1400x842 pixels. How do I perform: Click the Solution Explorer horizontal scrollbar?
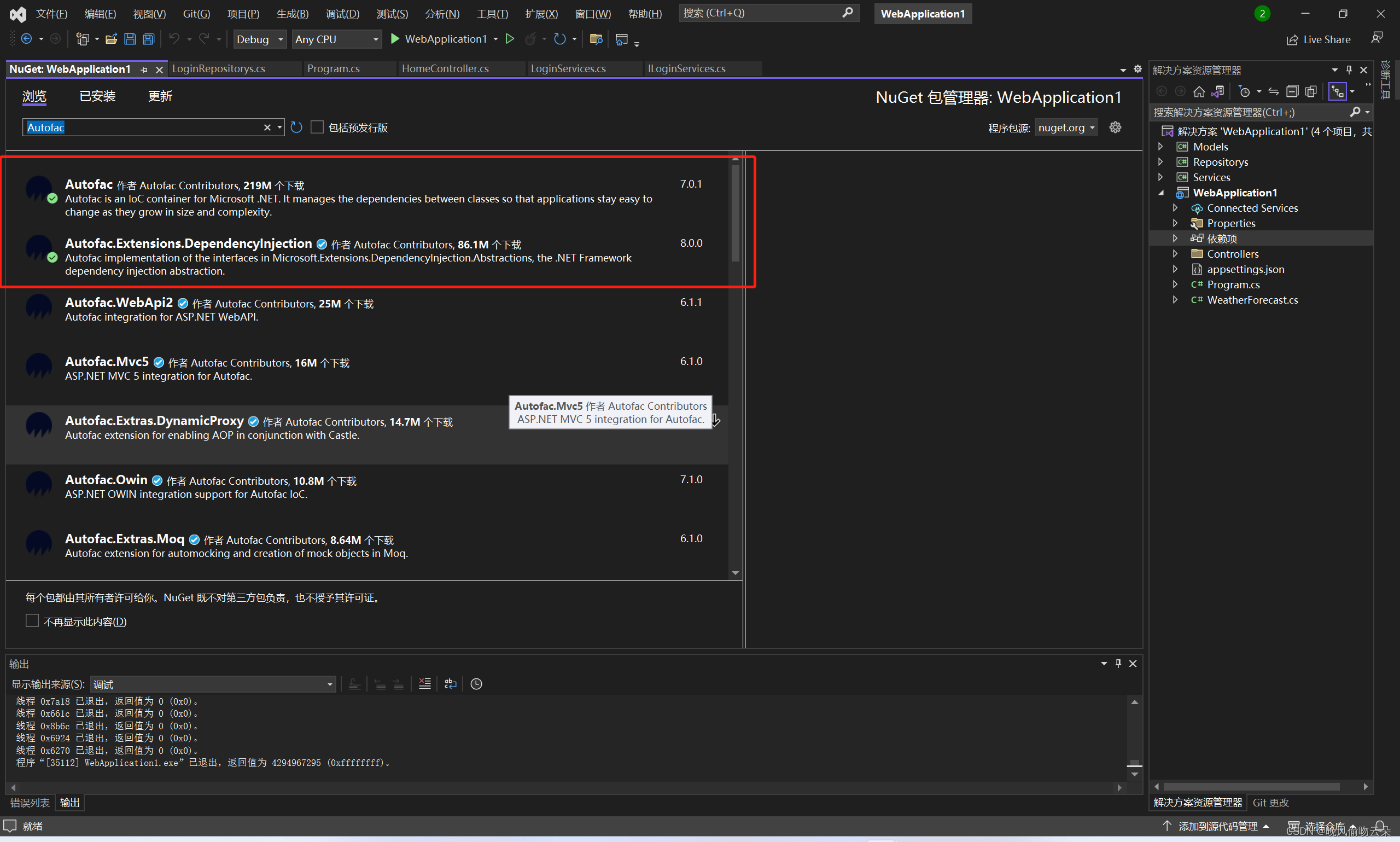coord(1251,786)
